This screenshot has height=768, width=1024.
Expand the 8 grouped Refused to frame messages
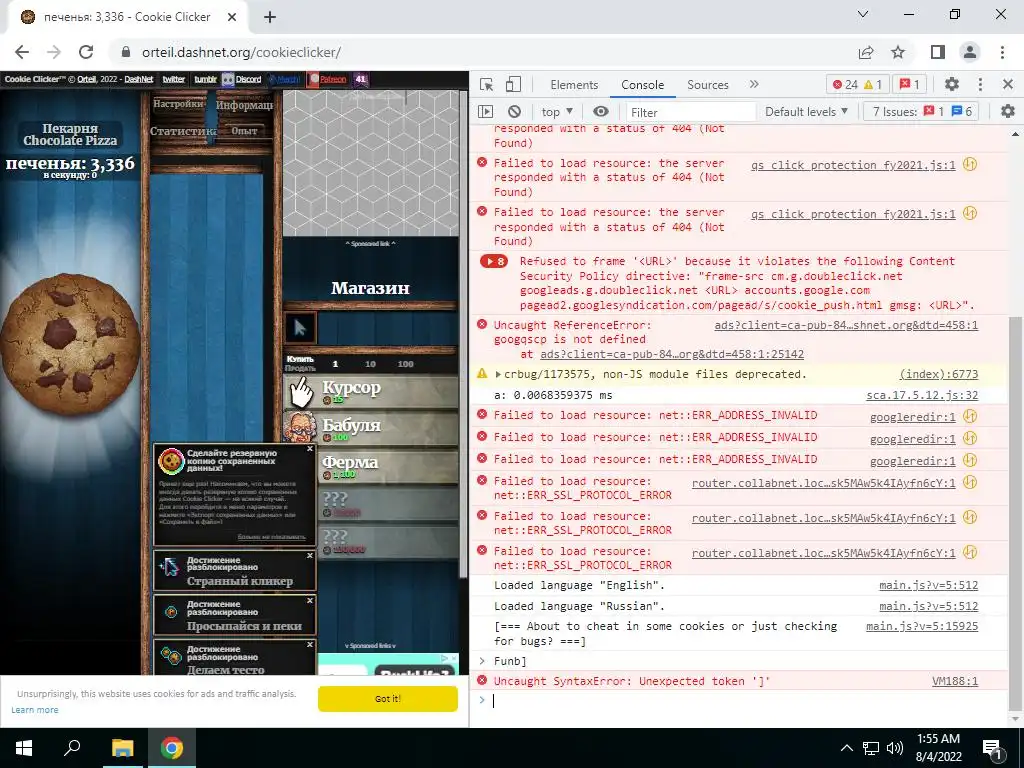pos(494,262)
